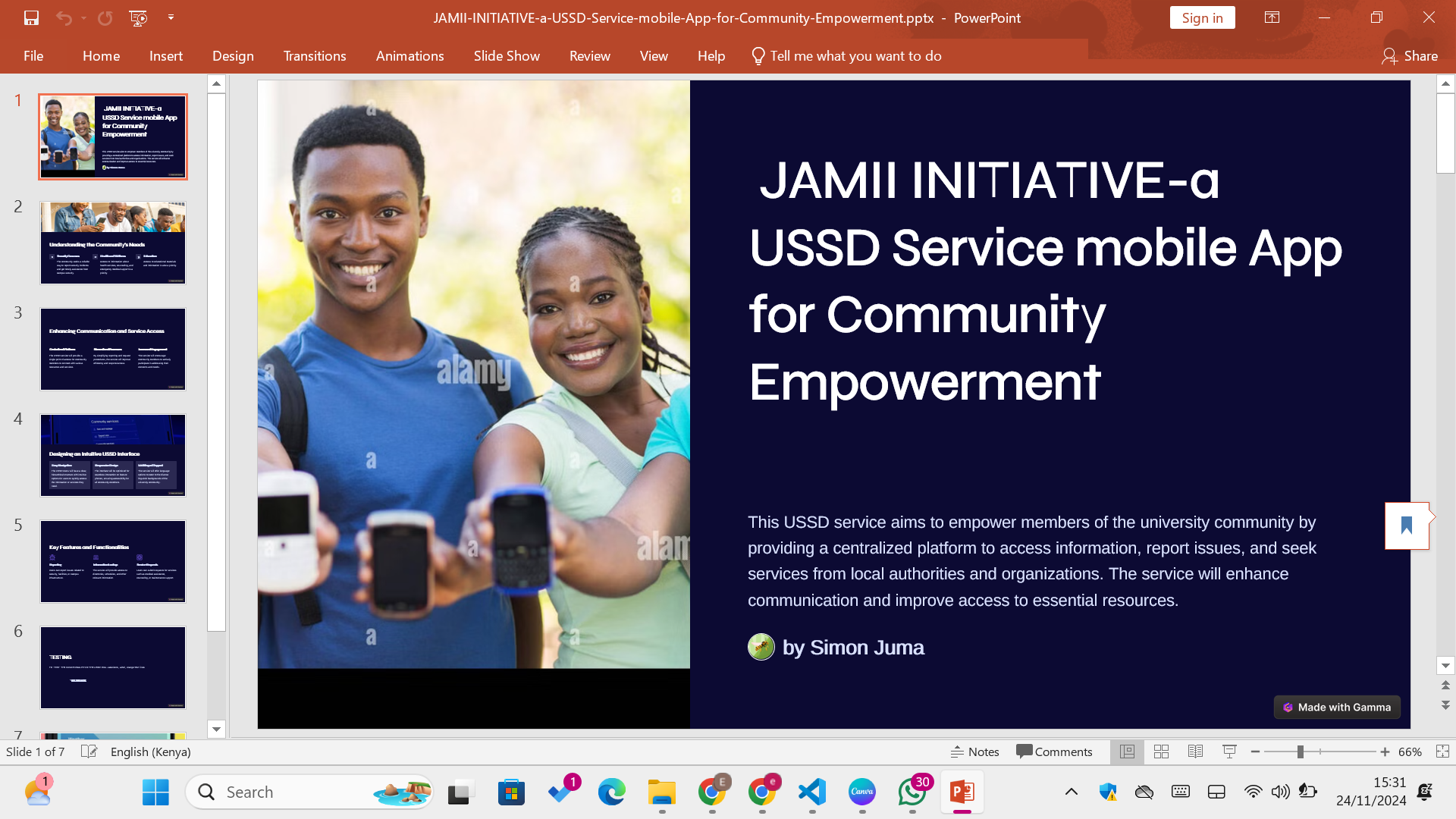The image size is (1456, 819).
Task: Toggle Normal view button in status bar
Action: [1127, 752]
